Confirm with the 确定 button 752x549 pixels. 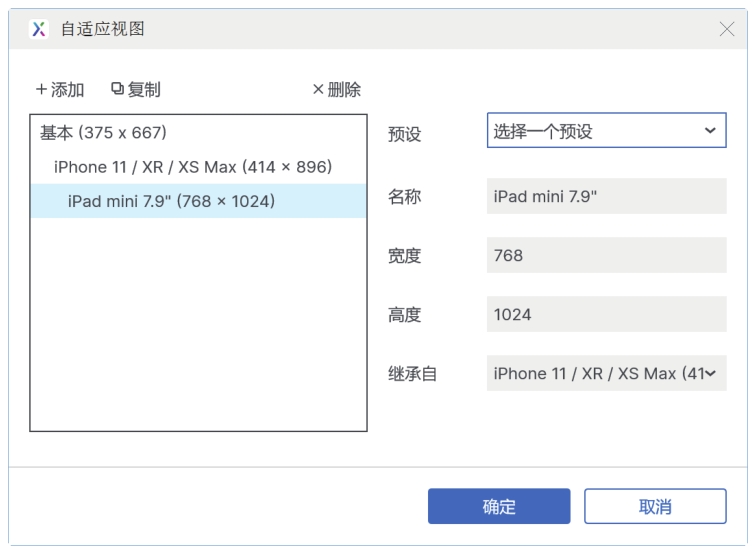[499, 506]
